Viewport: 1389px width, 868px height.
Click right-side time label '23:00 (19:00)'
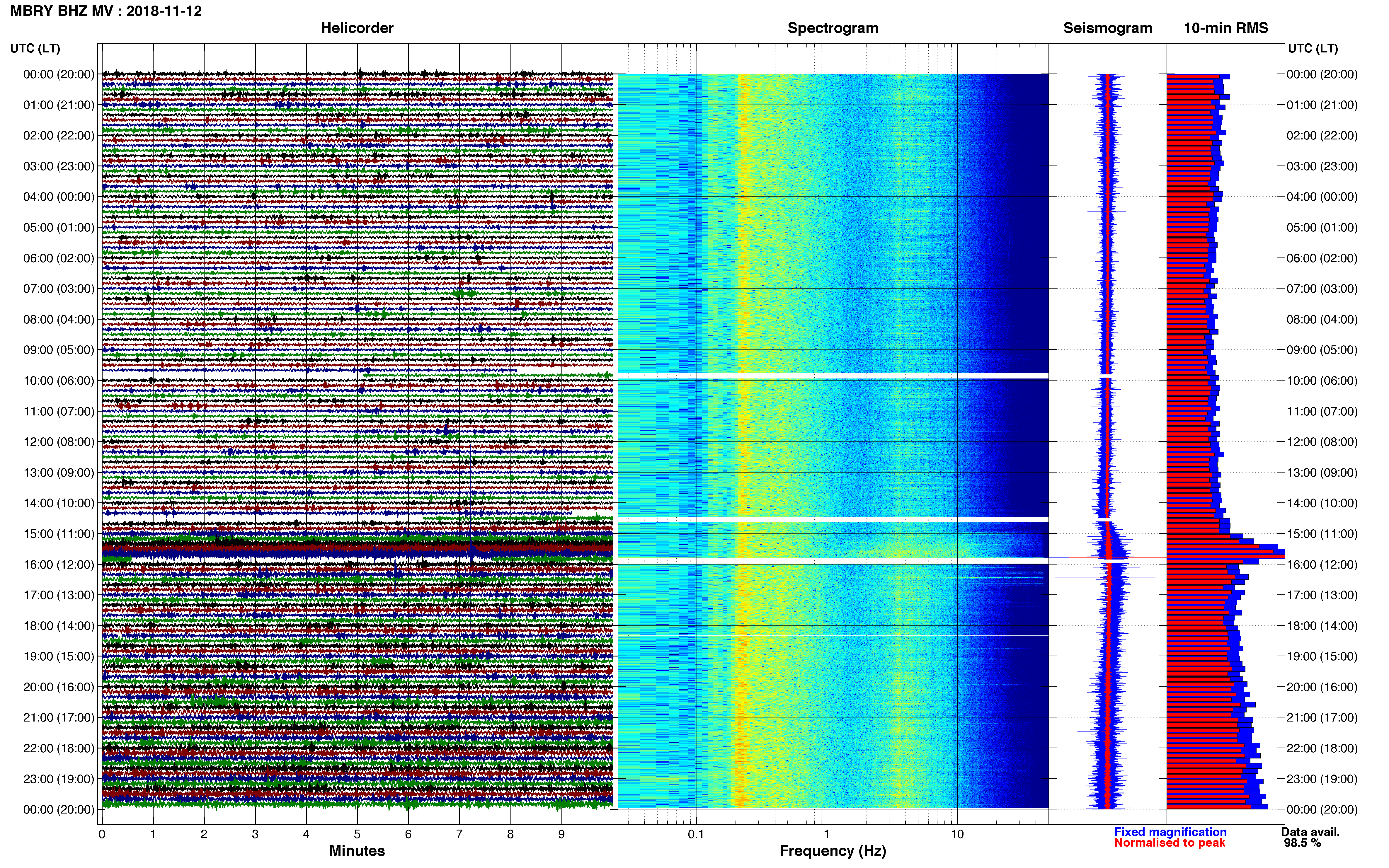pyautogui.click(x=1322, y=779)
